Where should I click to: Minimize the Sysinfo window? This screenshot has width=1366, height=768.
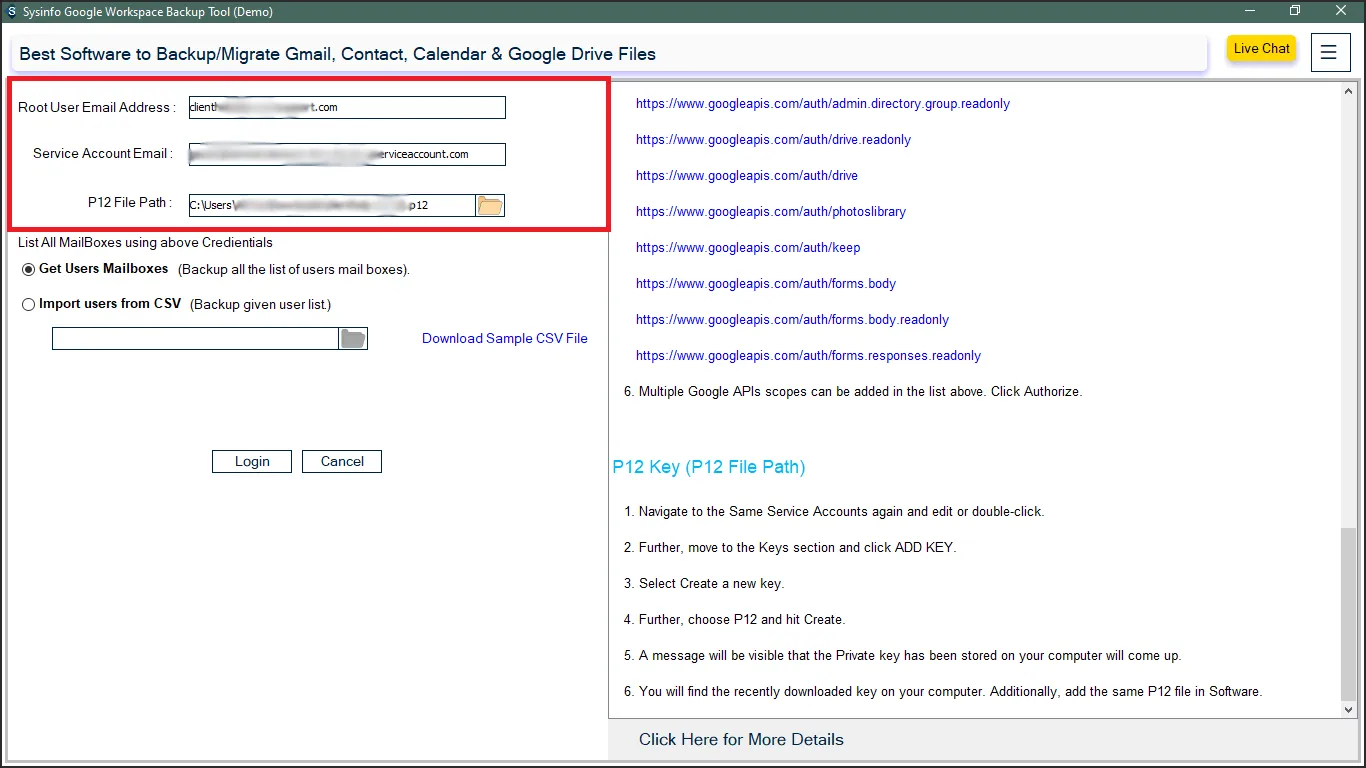coord(1249,11)
